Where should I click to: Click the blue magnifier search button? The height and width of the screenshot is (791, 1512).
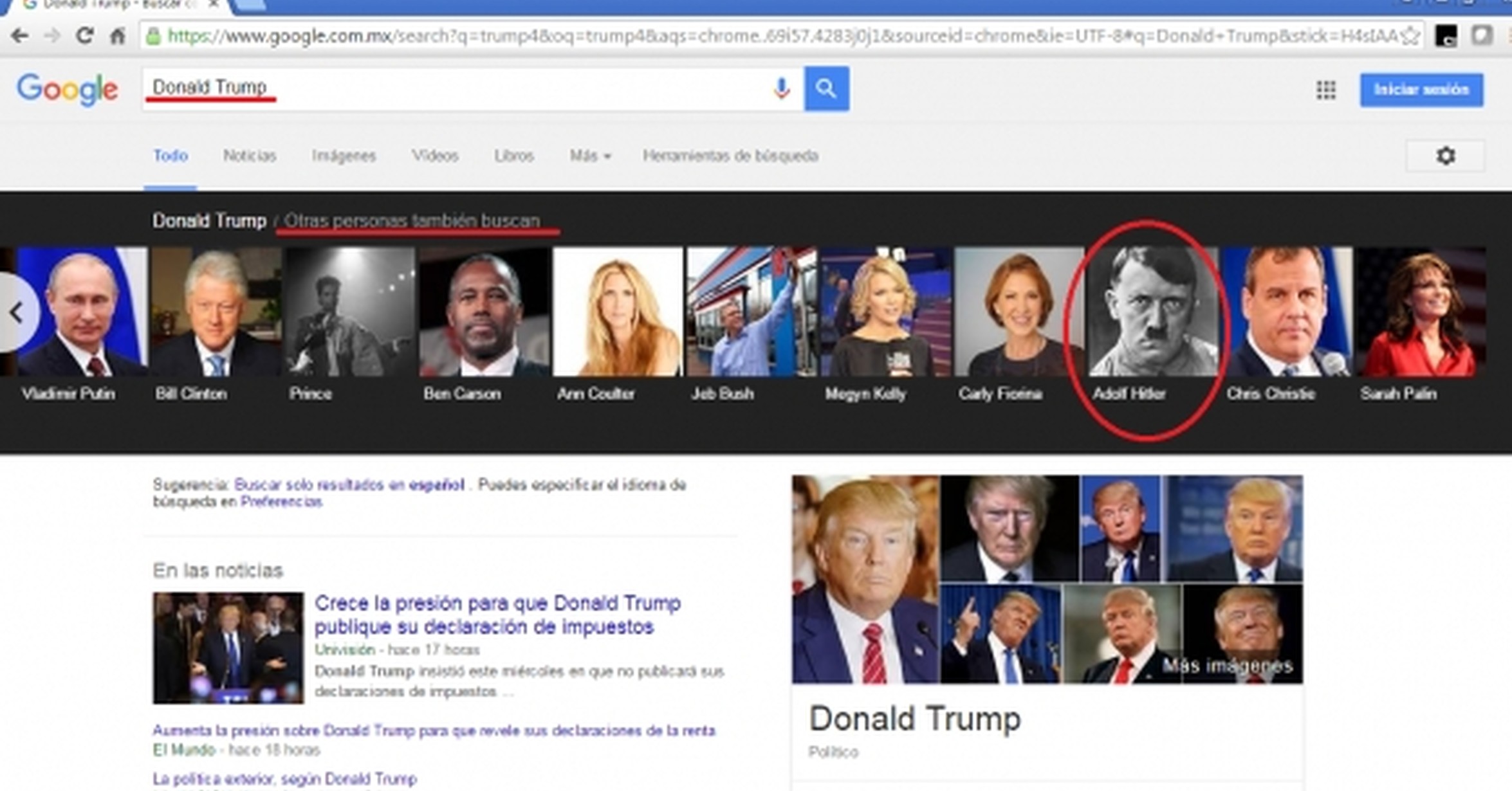pos(826,89)
